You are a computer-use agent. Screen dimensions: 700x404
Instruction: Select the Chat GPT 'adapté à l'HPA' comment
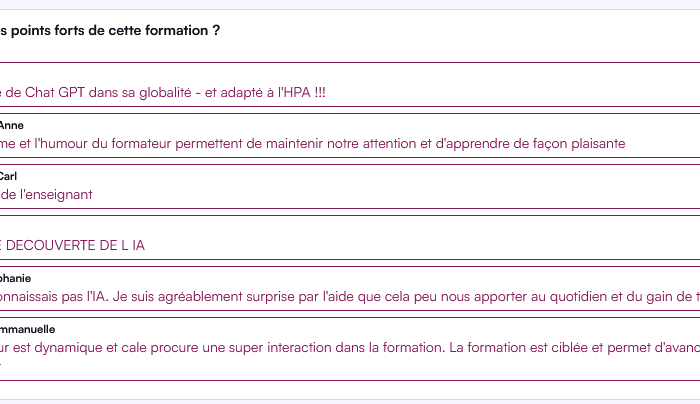[x=162, y=92]
